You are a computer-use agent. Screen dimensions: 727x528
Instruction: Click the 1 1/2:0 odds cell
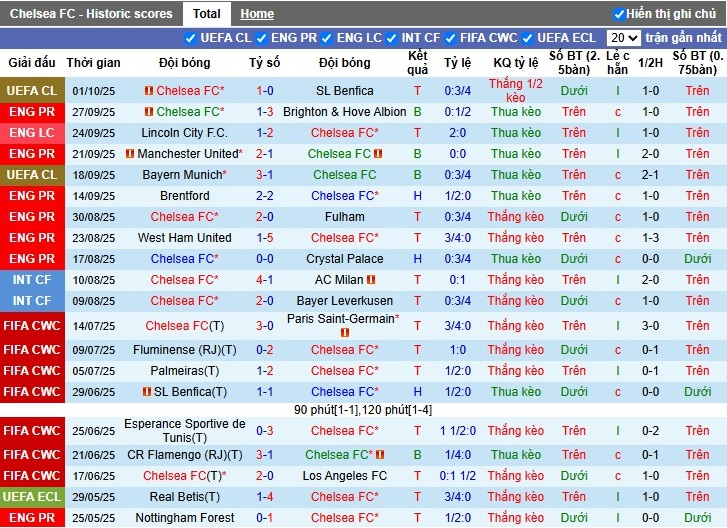tap(458, 431)
